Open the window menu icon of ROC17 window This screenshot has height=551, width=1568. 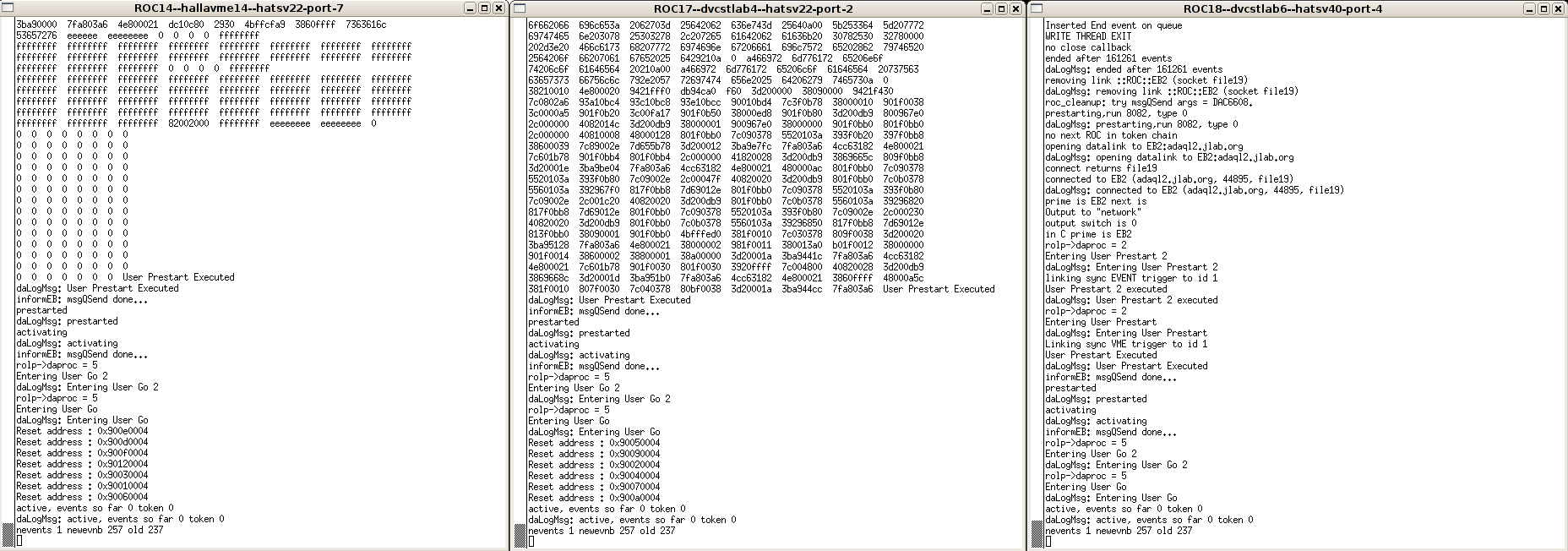click(520, 8)
